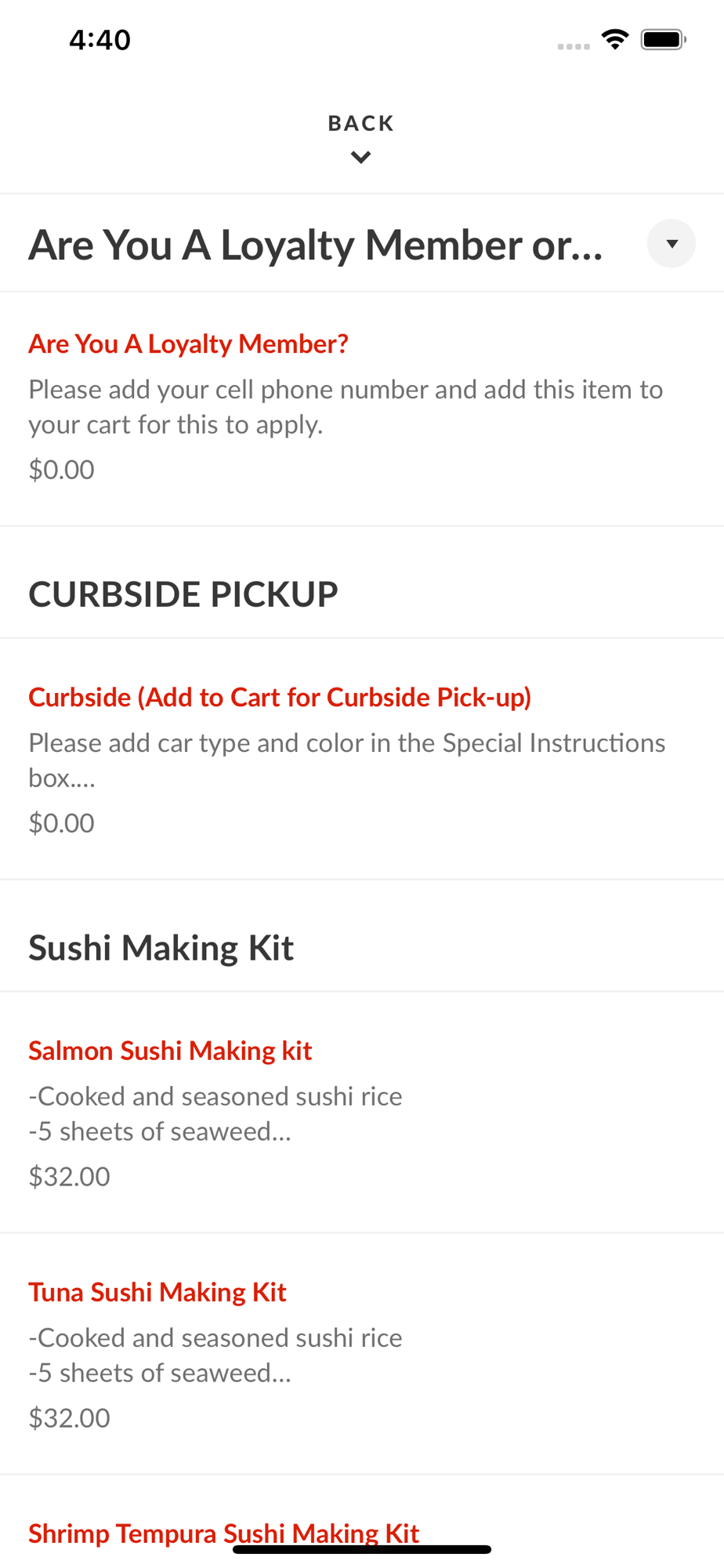Open the Shrimp Tempura Sushi Making Kit item

pos(224,1533)
